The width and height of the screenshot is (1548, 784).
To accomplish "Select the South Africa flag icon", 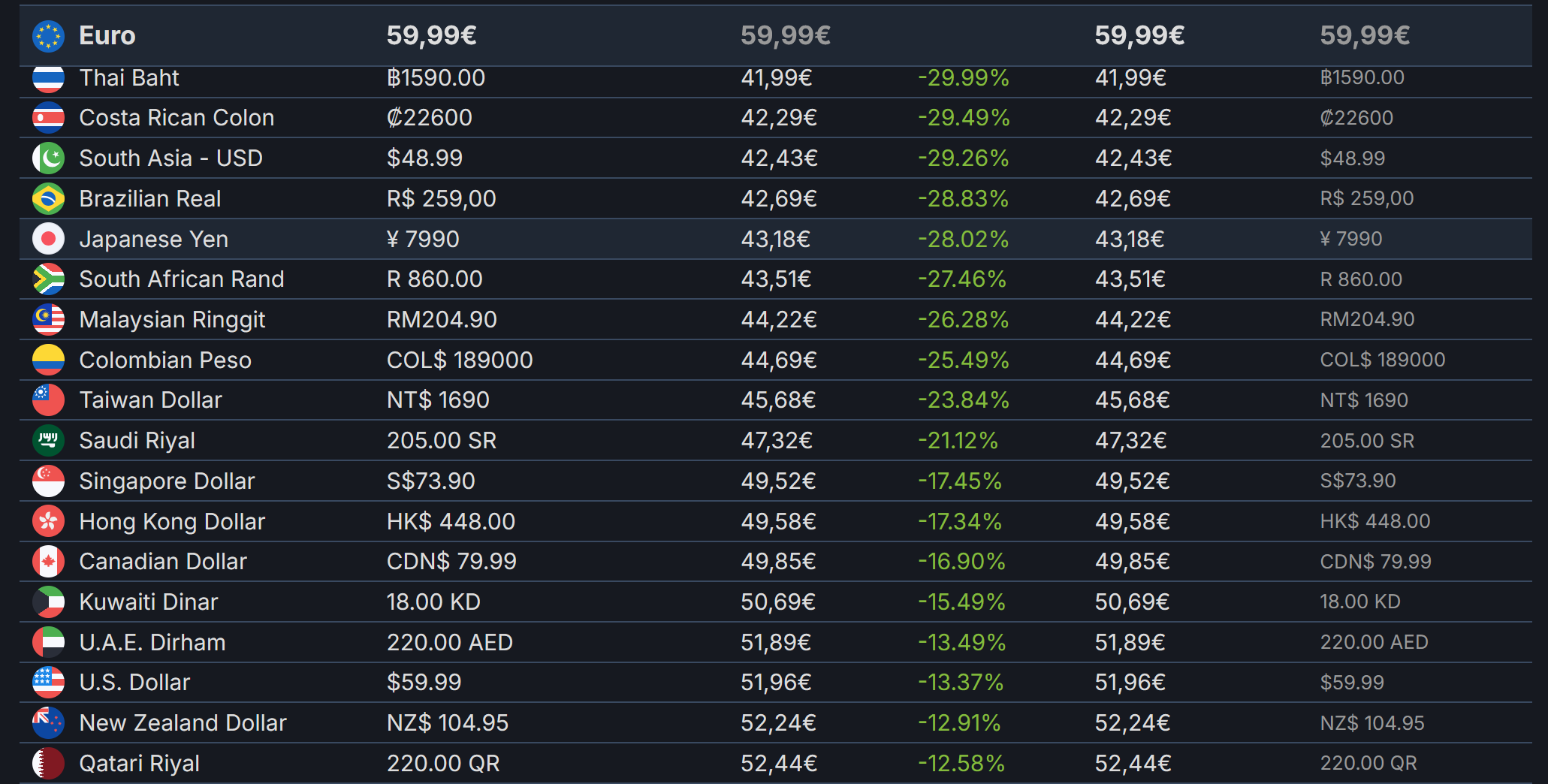I will (x=48, y=279).
